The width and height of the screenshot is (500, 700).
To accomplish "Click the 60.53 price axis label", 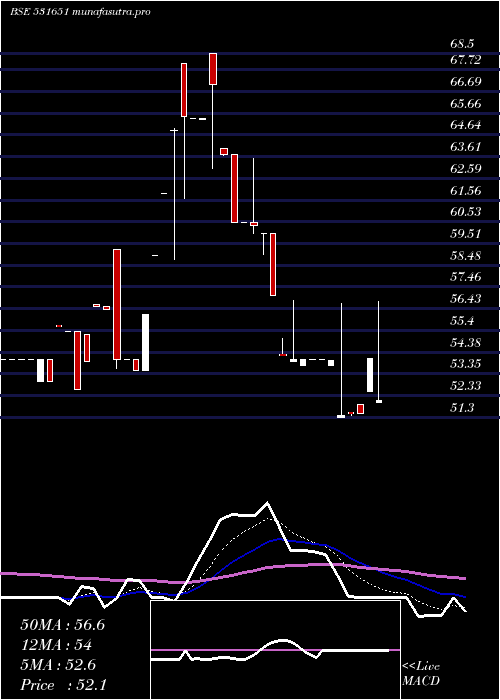I will (x=465, y=212).
